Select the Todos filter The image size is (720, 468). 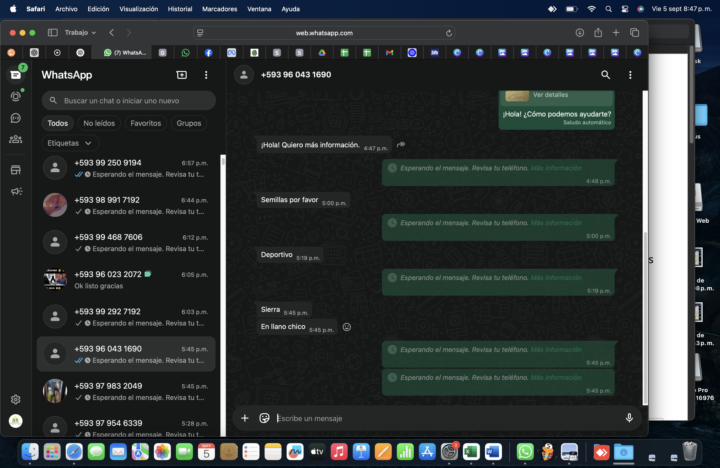point(57,123)
